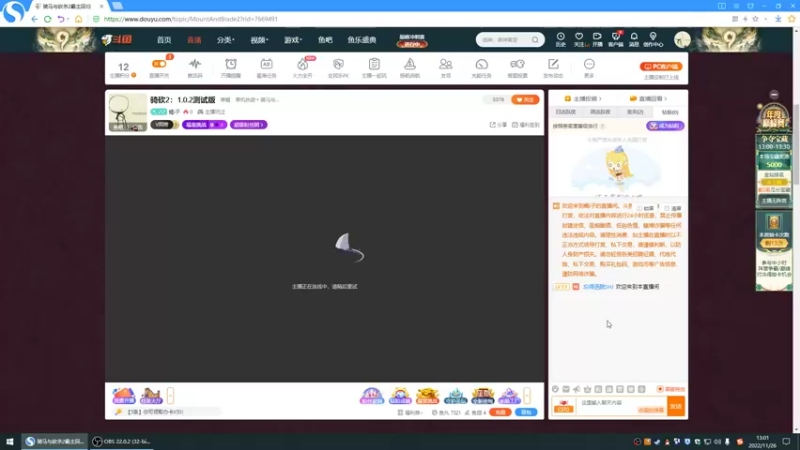
Task: Click the search magnifier icon
Action: coord(535,40)
